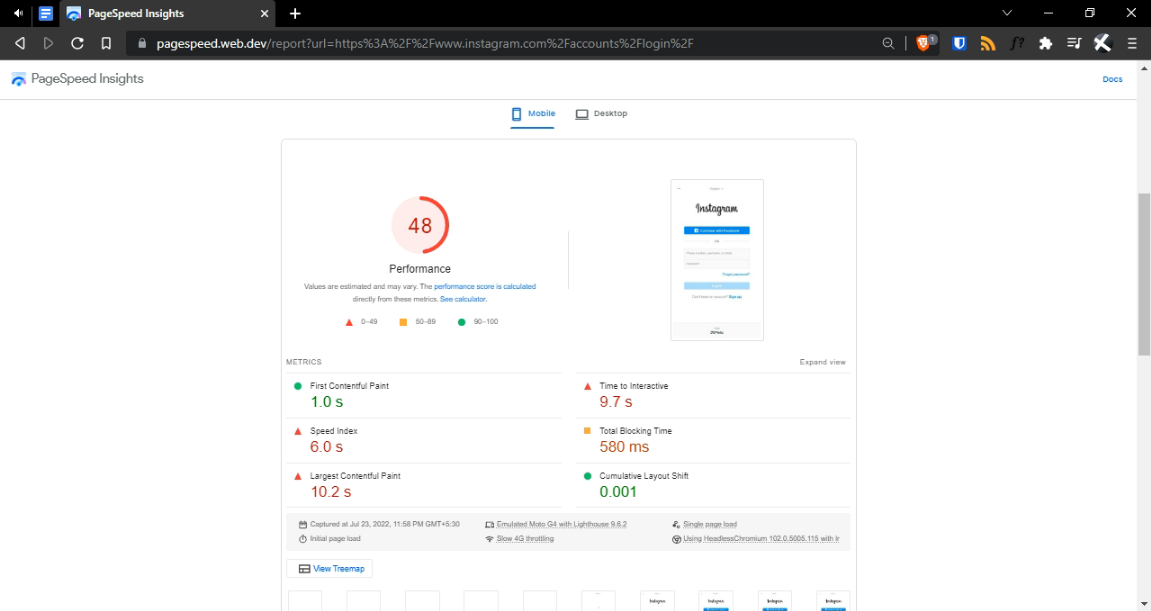Expand the metrics view
1151x611 pixels.
(822, 362)
